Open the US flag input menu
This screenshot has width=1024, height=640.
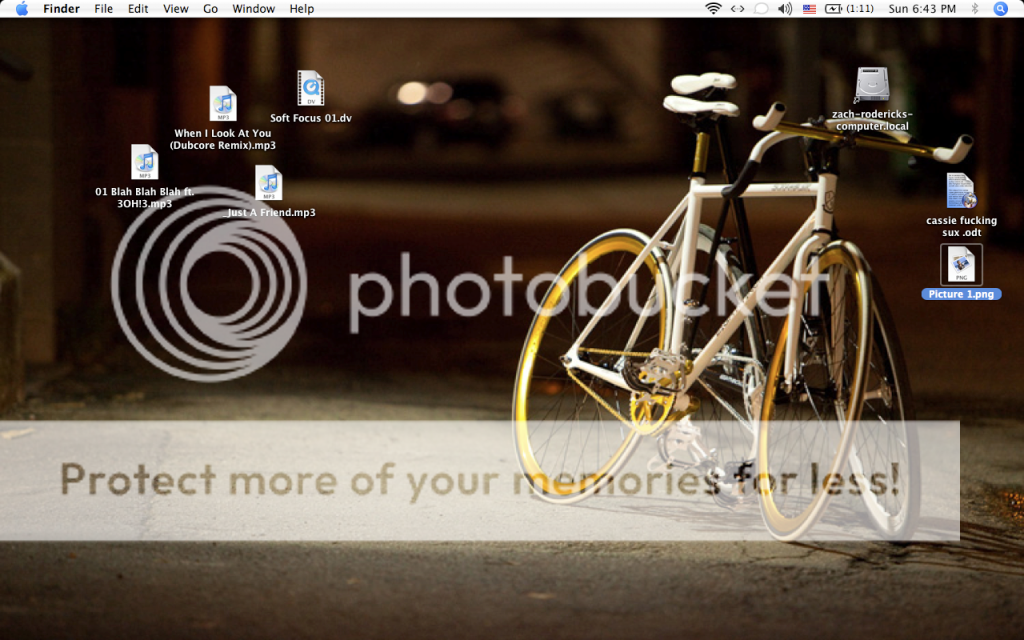tap(809, 9)
